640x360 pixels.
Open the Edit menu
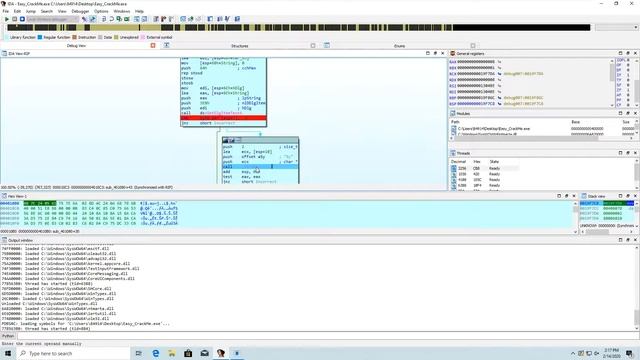point(17,11)
